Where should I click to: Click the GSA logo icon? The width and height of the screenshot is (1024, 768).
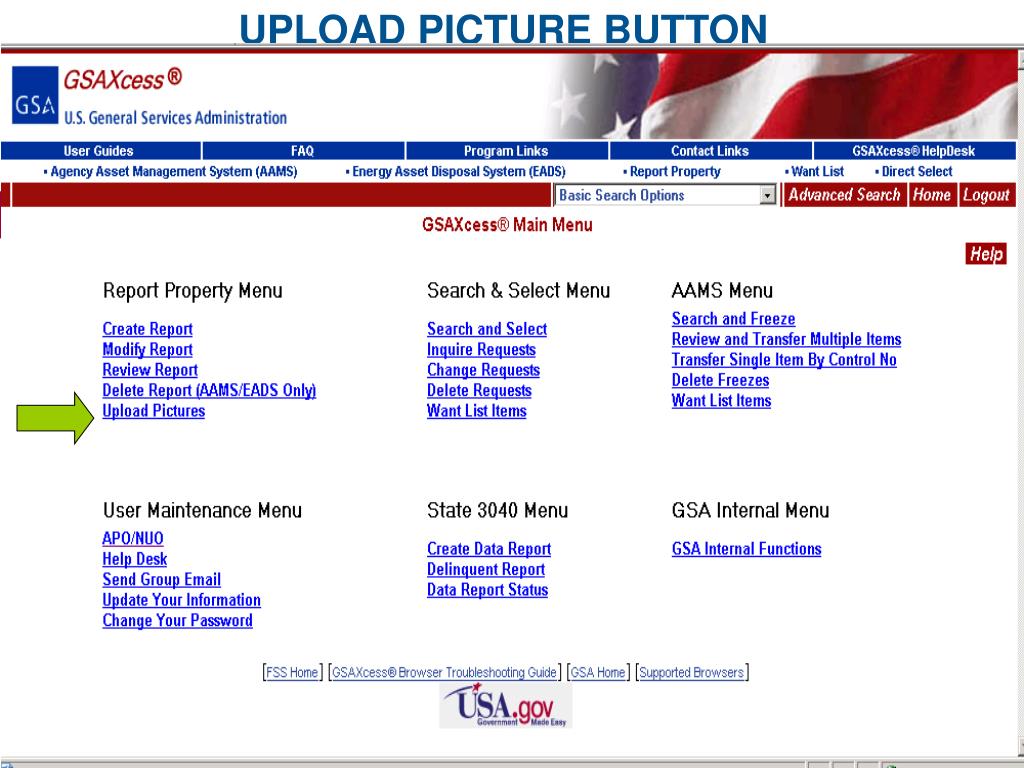coord(35,95)
